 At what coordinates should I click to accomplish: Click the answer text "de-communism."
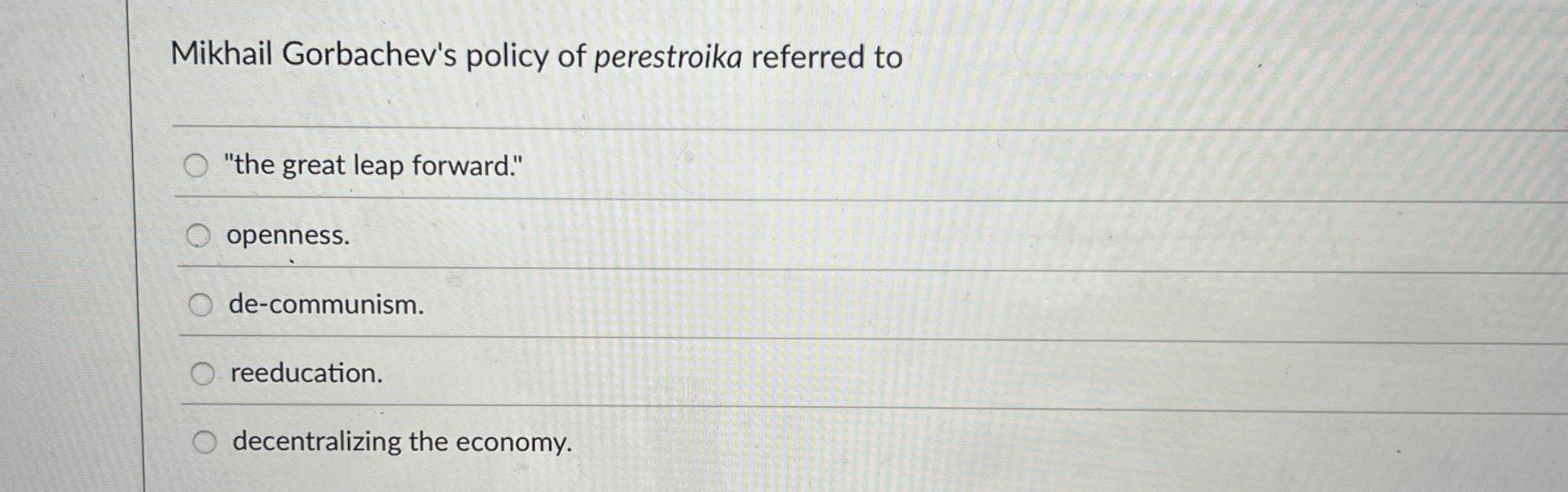click(x=325, y=304)
